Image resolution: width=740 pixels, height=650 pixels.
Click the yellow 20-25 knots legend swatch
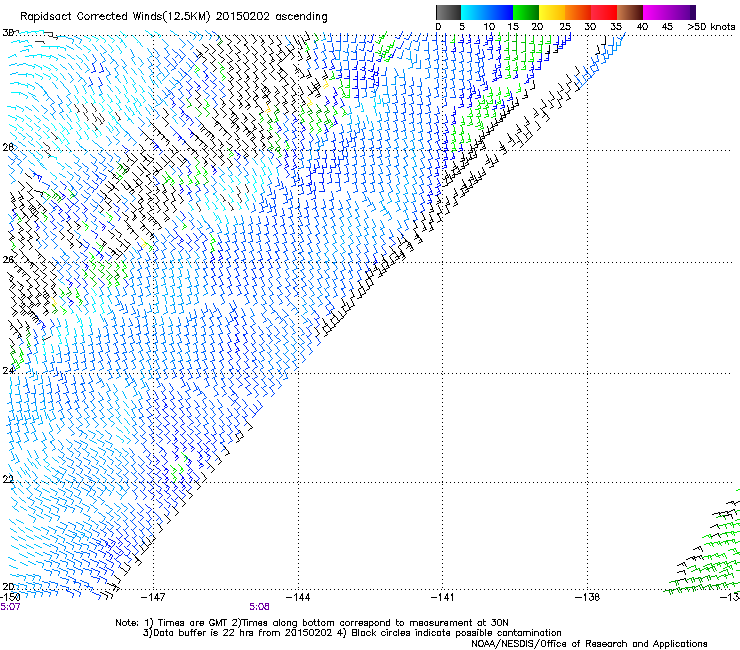(552, 12)
